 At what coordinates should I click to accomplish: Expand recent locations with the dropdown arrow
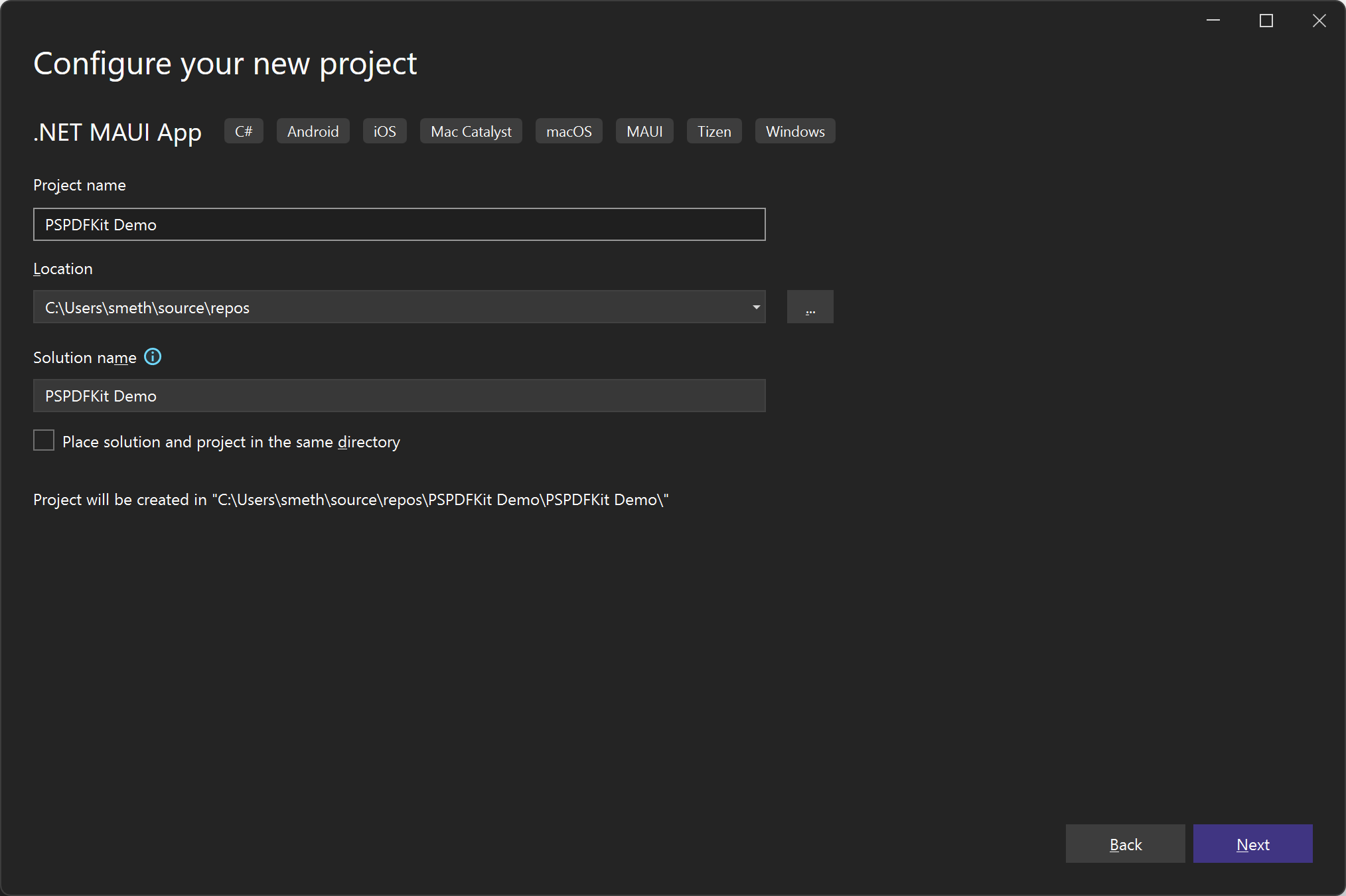[x=755, y=307]
